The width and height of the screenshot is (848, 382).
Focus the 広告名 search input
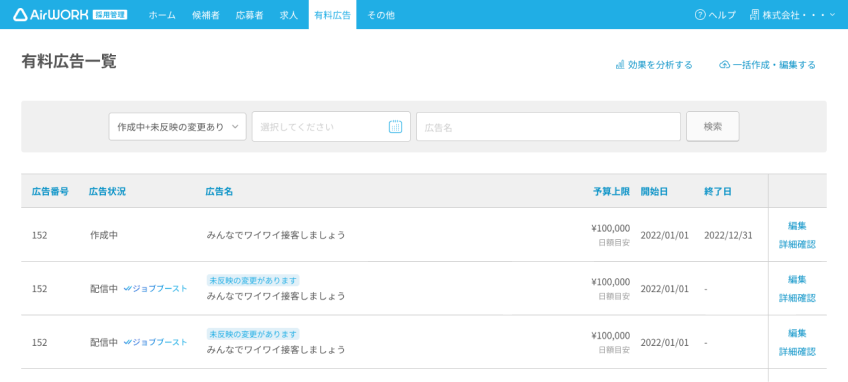[x=548, y=127]
